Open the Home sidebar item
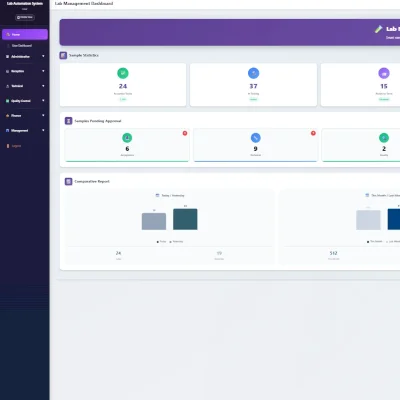 [25, 34]
